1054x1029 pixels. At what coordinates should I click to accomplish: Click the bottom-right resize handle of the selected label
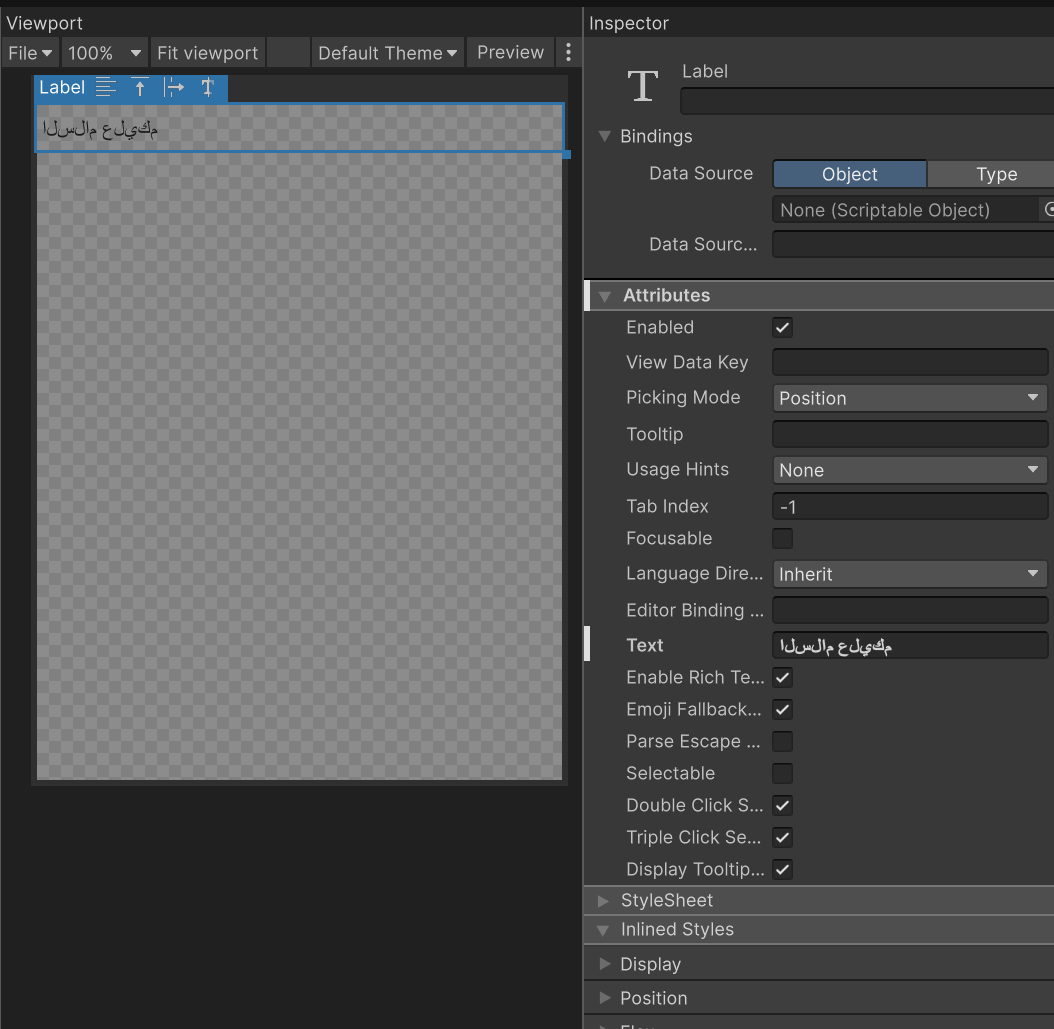click(x=567, y=155)
